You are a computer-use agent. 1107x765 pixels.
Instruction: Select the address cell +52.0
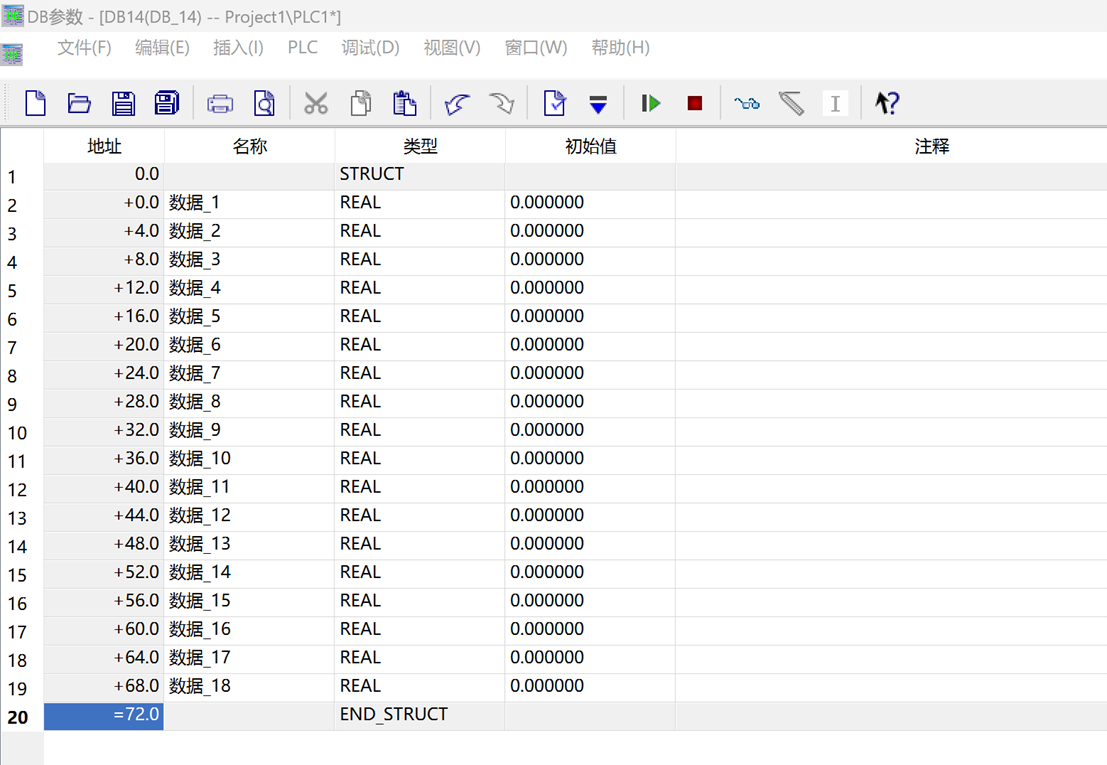click(104, 572)
